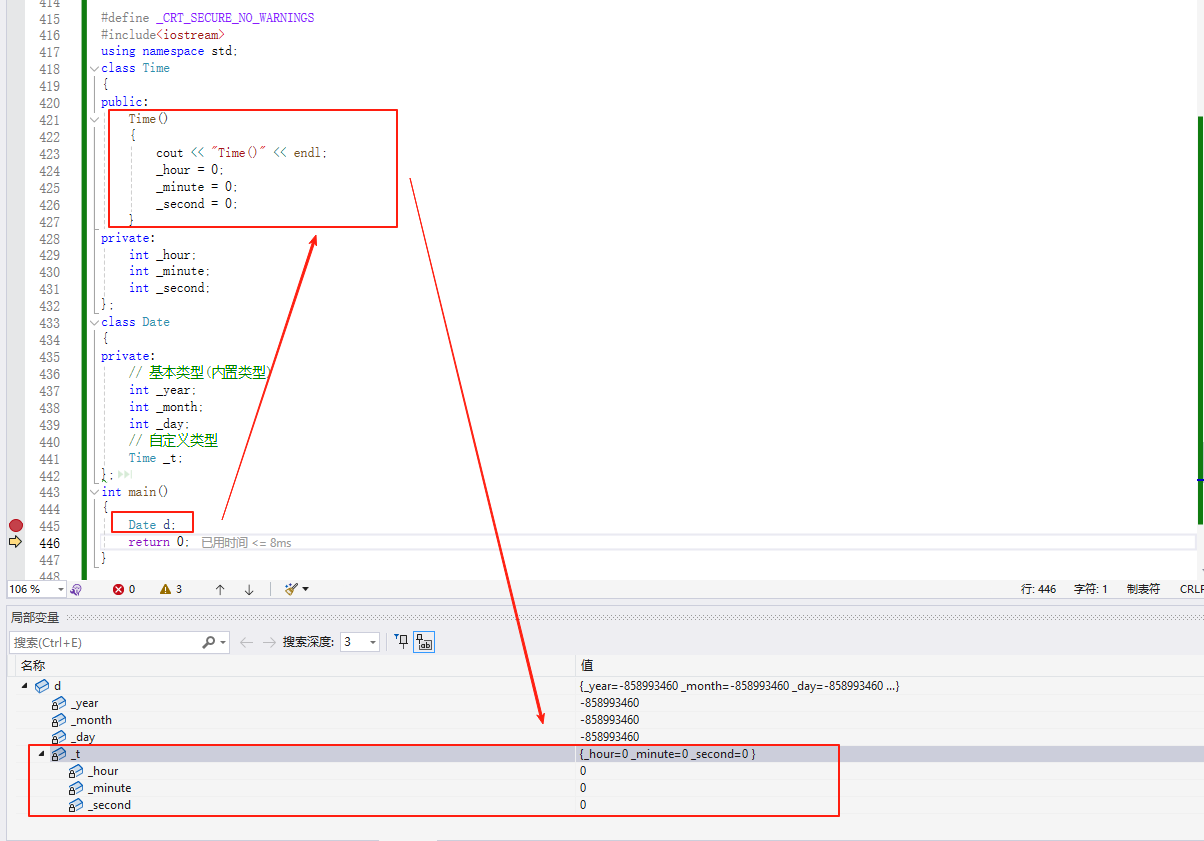1204x841 pixels.
Task: Go to previous issue with up arrow
Action: coord(220,590)
